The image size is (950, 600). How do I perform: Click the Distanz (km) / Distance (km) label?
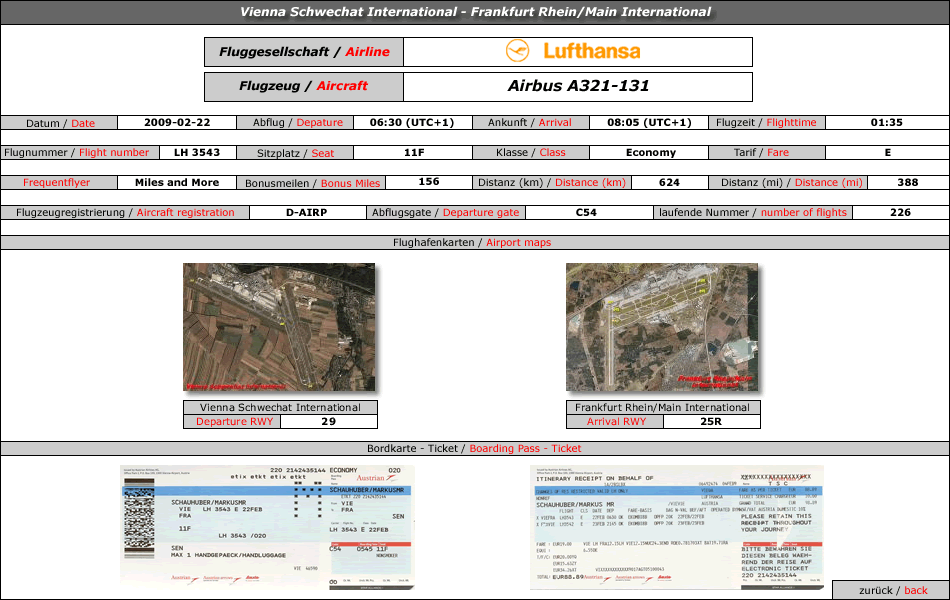pyautogui.click(x=552, y=182)
